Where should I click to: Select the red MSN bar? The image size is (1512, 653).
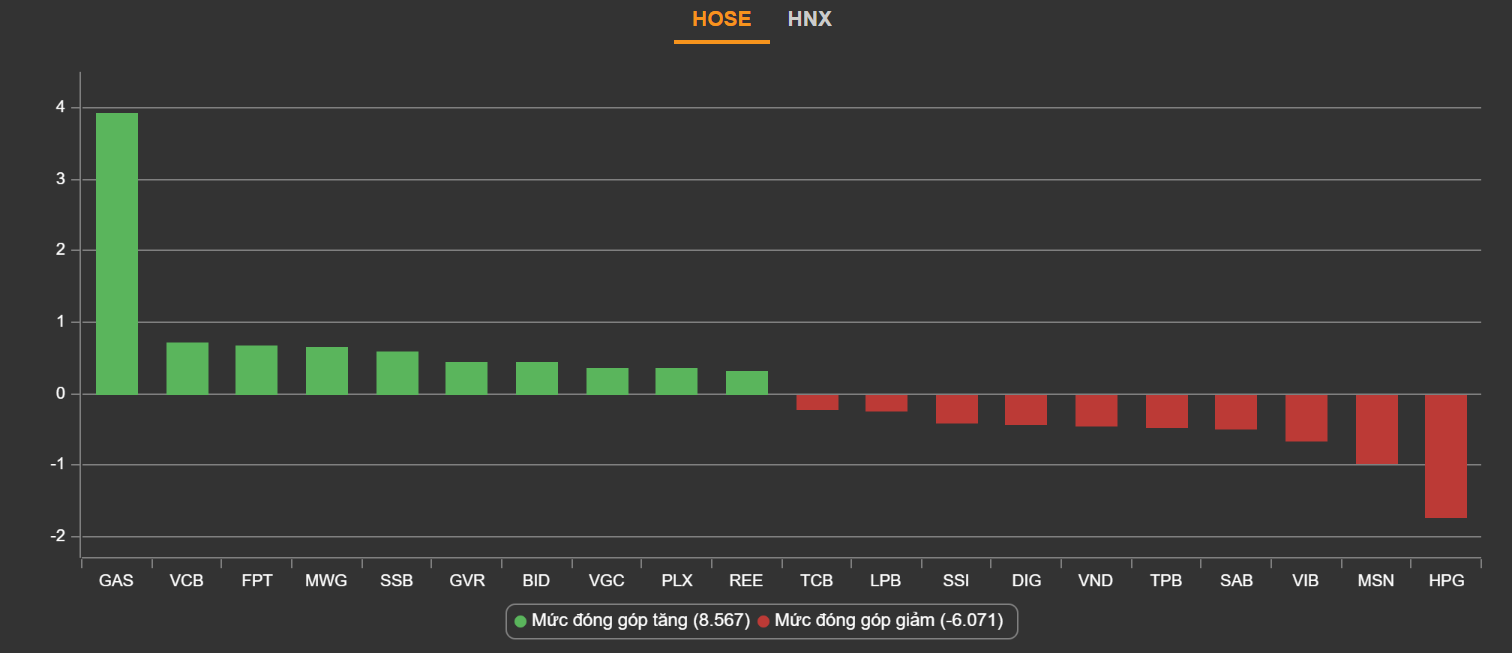(x=1376, y=429)
